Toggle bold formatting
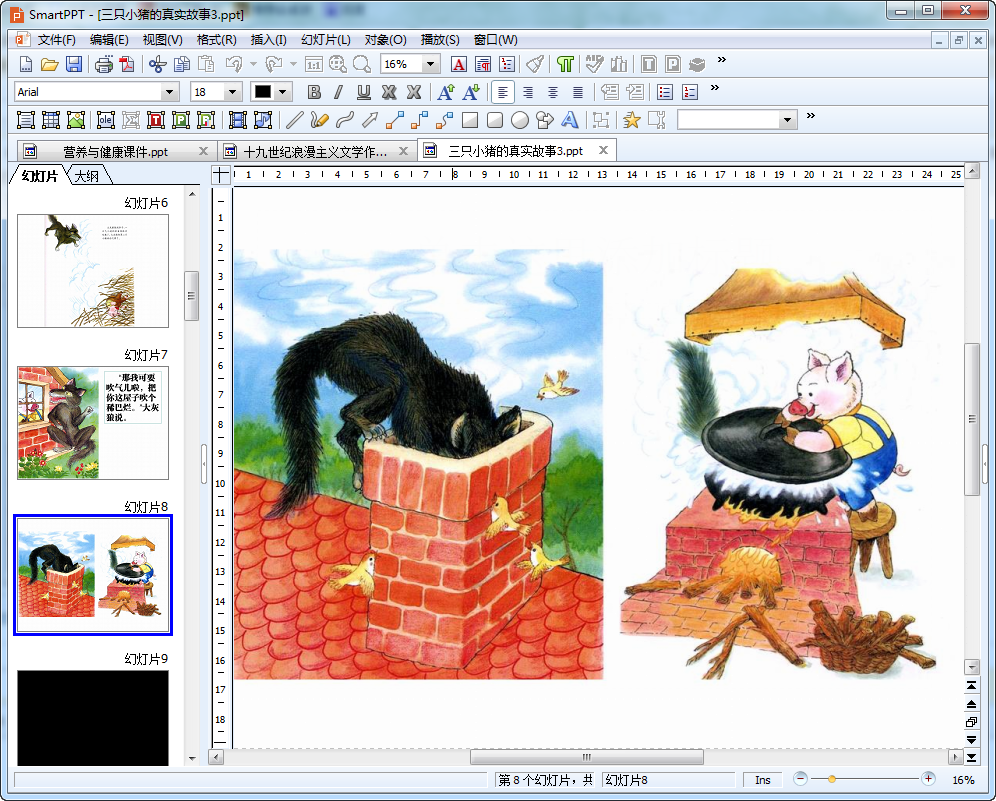The width and height of the screenshot is (996, 801). click(x=314, y=92)
